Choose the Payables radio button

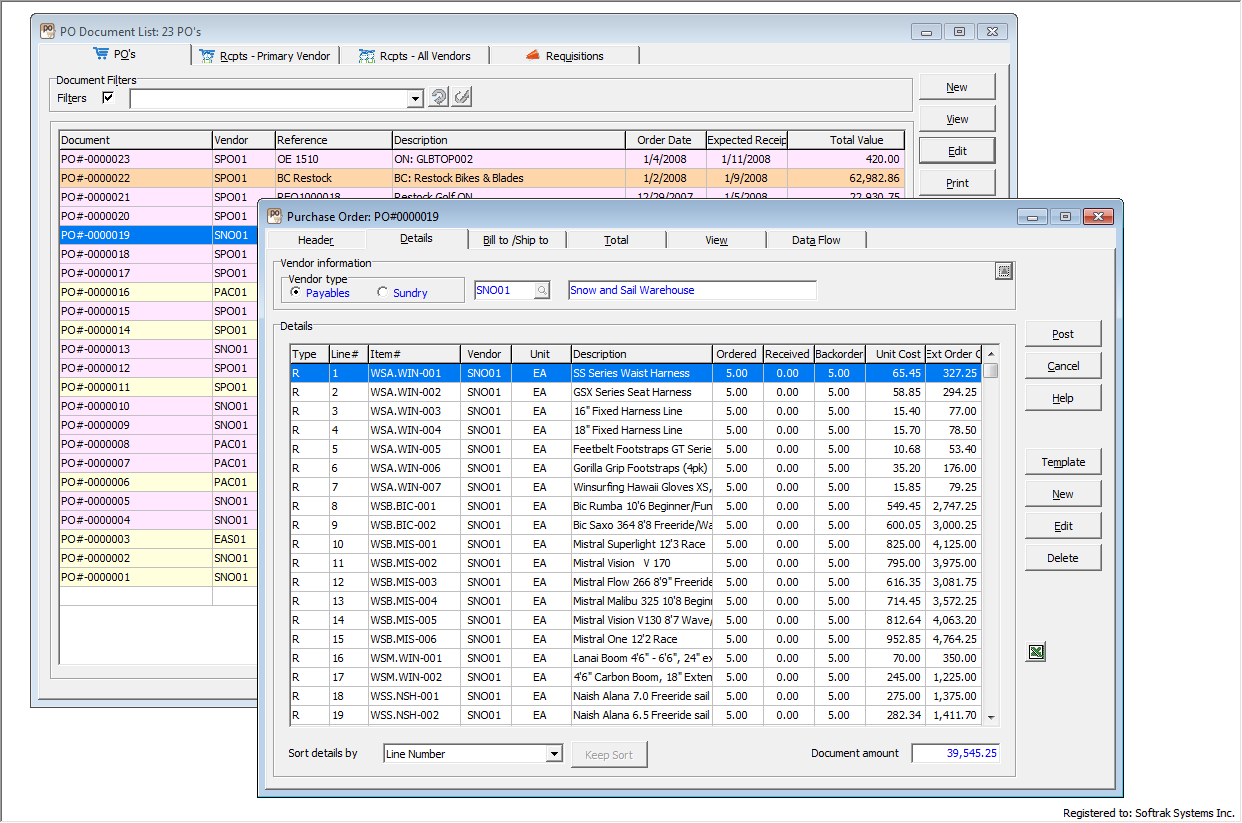pos(296,293)
